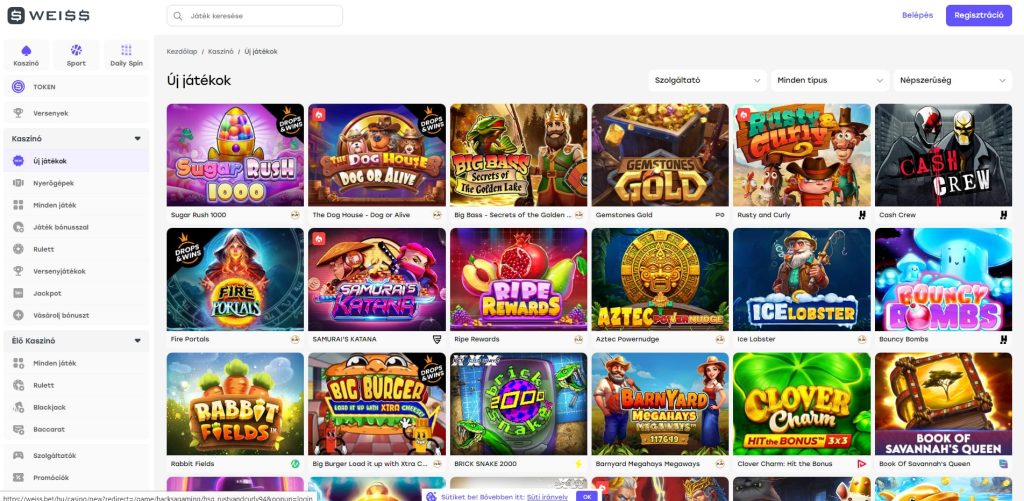Screen dimensions: 1024x501
Task: Open the Daily Spin icon
Action: pos(126,50)
